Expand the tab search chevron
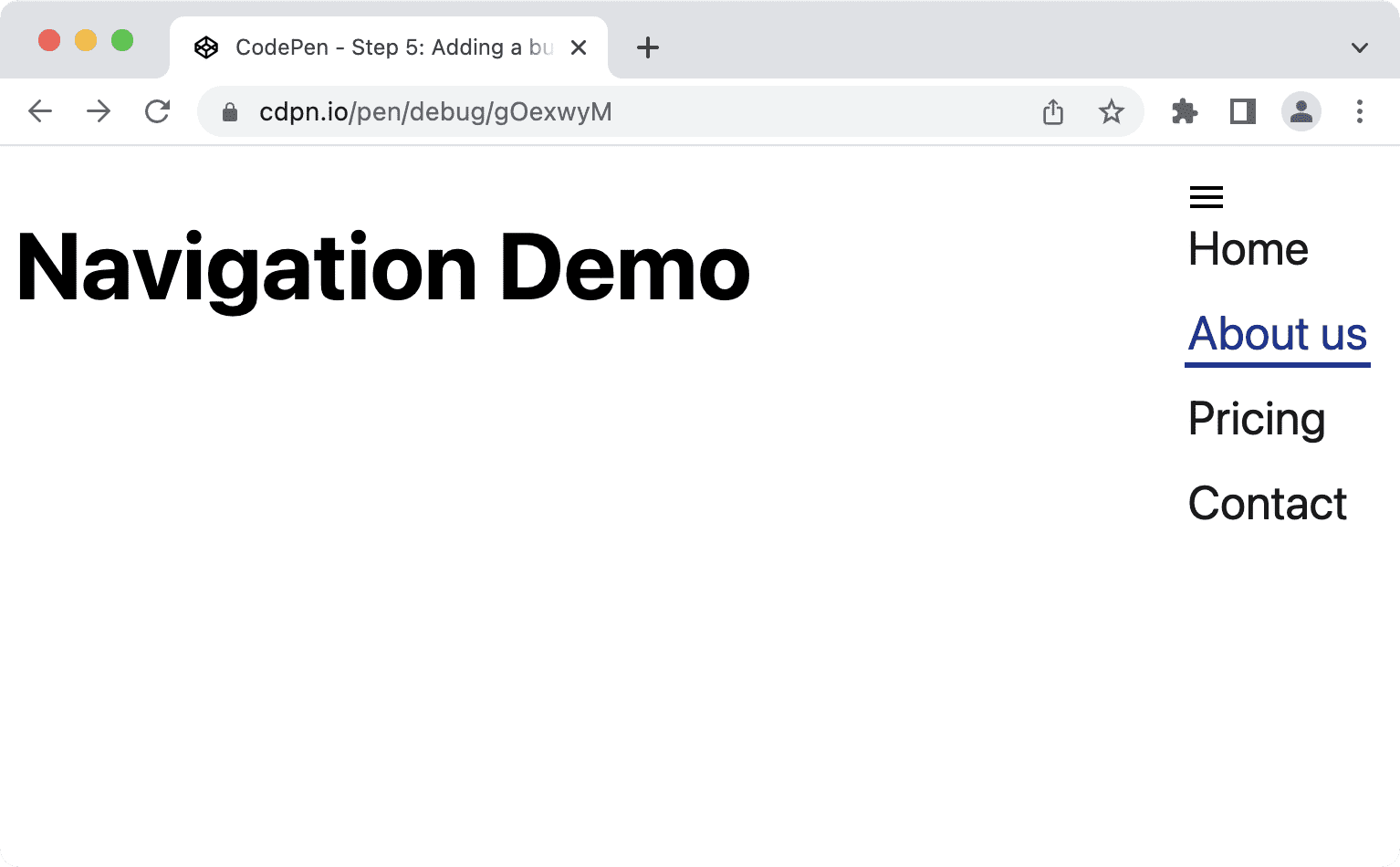 (1359, 47)
